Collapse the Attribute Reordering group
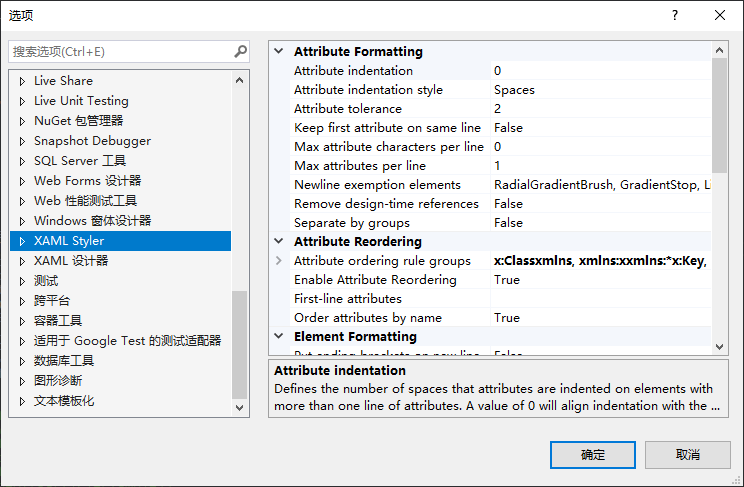This screenshot has width=744, height=487. (x=279, y=242)
